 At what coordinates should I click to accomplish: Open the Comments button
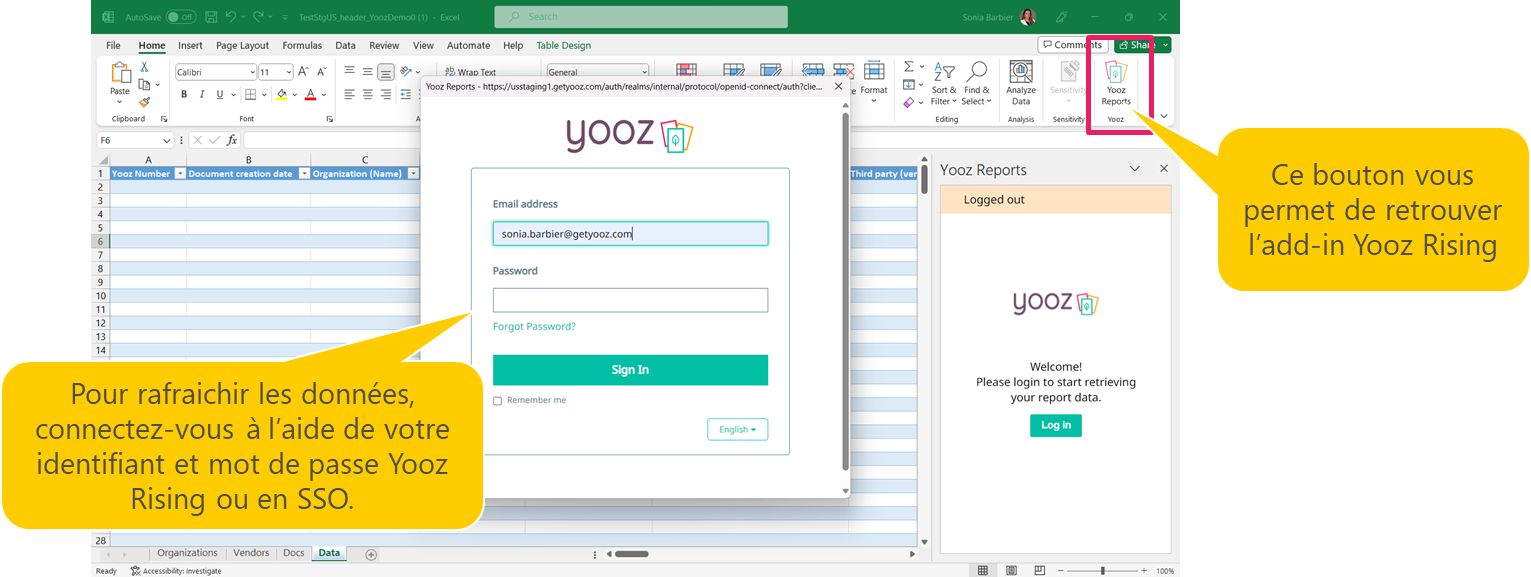[x=1071, y=45]
